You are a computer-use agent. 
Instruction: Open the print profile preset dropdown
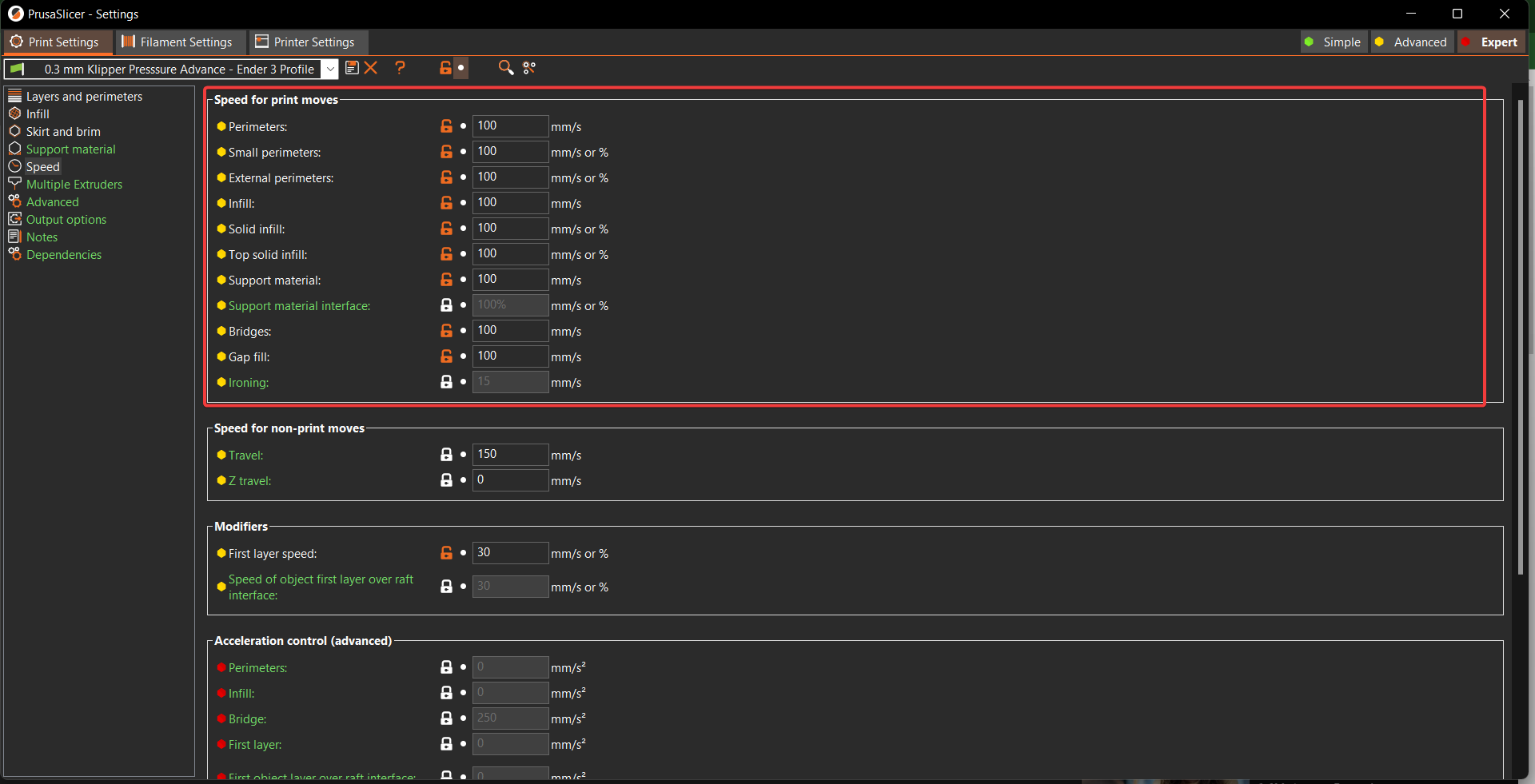[329, 69]
